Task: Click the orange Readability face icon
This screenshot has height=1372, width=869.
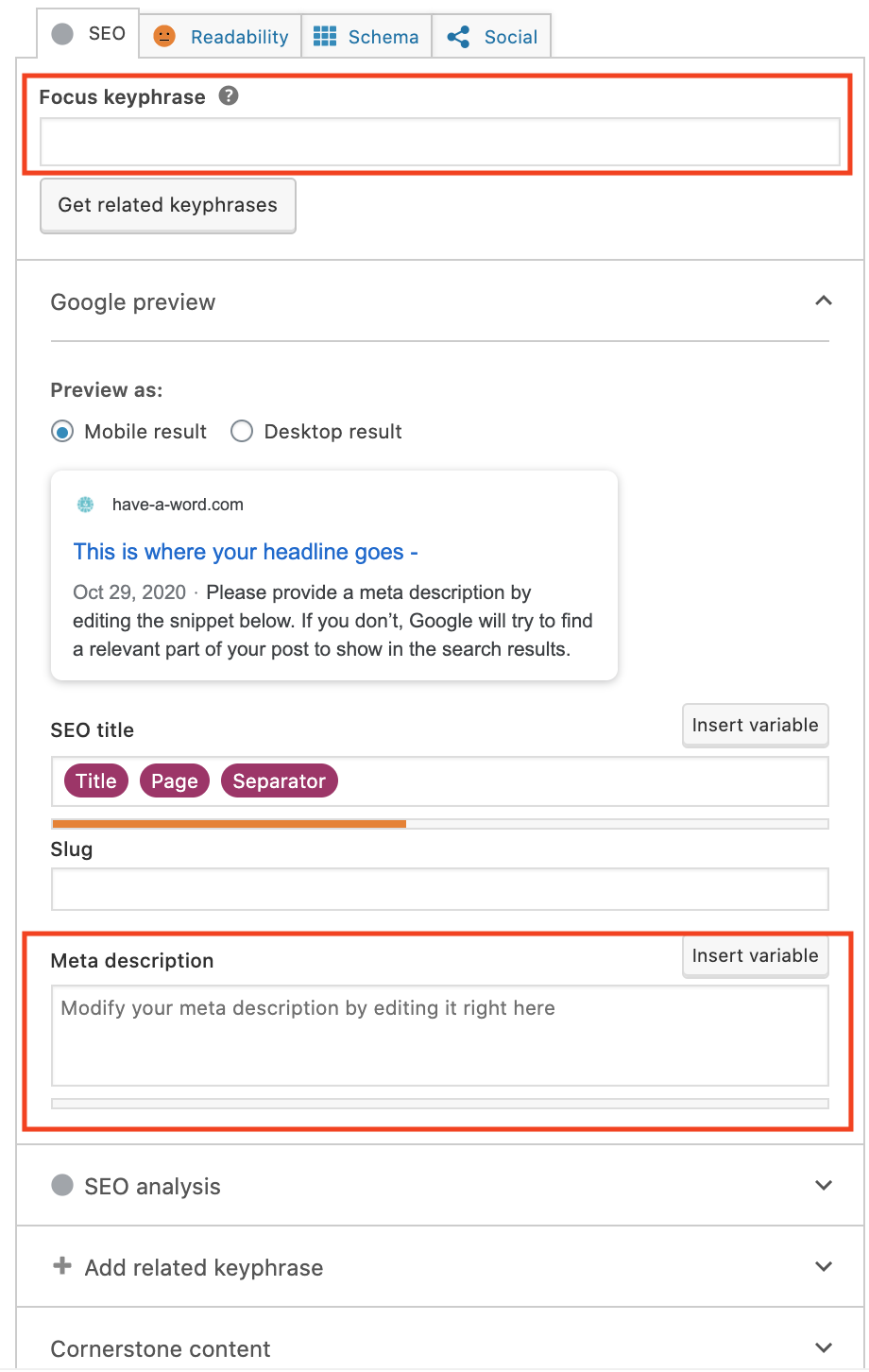Action: click(164, 36)
